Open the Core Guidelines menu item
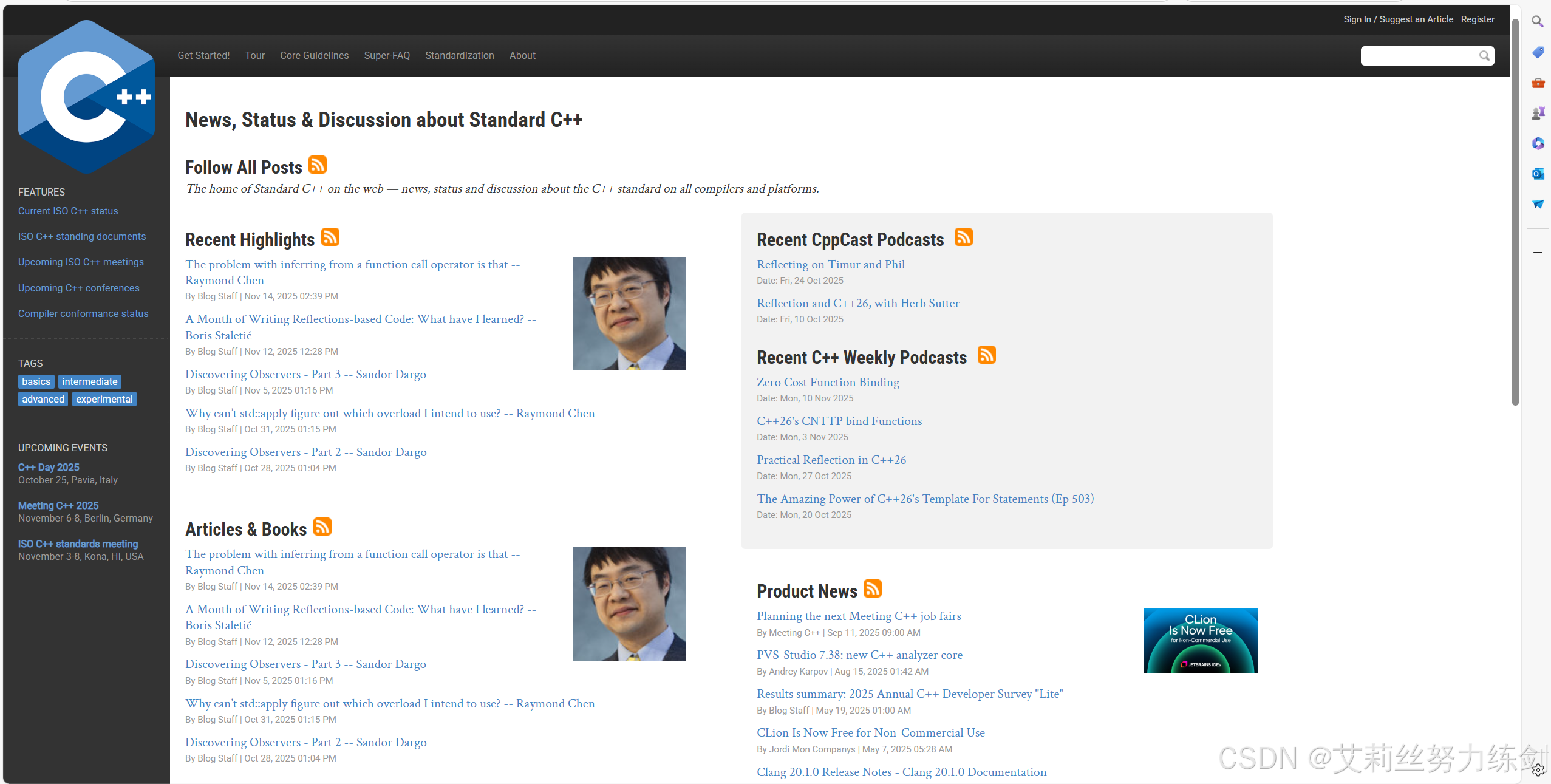This screenshot has width=1551, height=784. [314, 55]
